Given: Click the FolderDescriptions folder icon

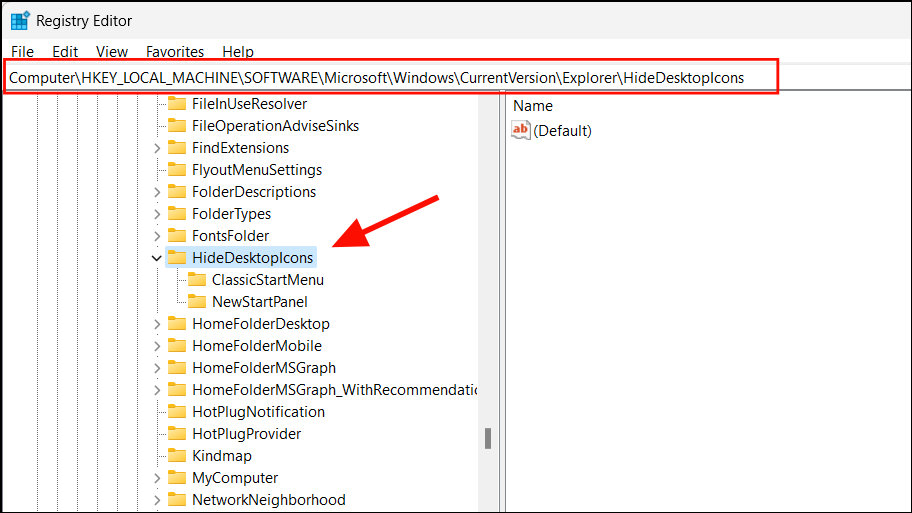Looking at the screenshot, I should (x=177, y=192).
